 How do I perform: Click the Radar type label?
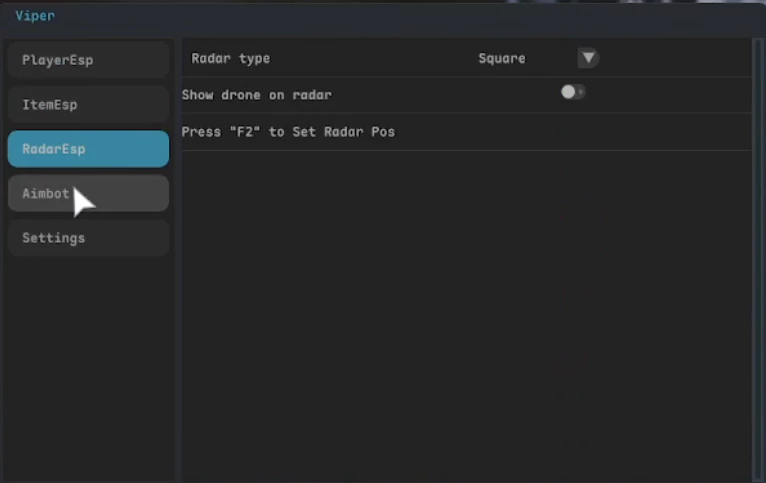pos(231,59)
